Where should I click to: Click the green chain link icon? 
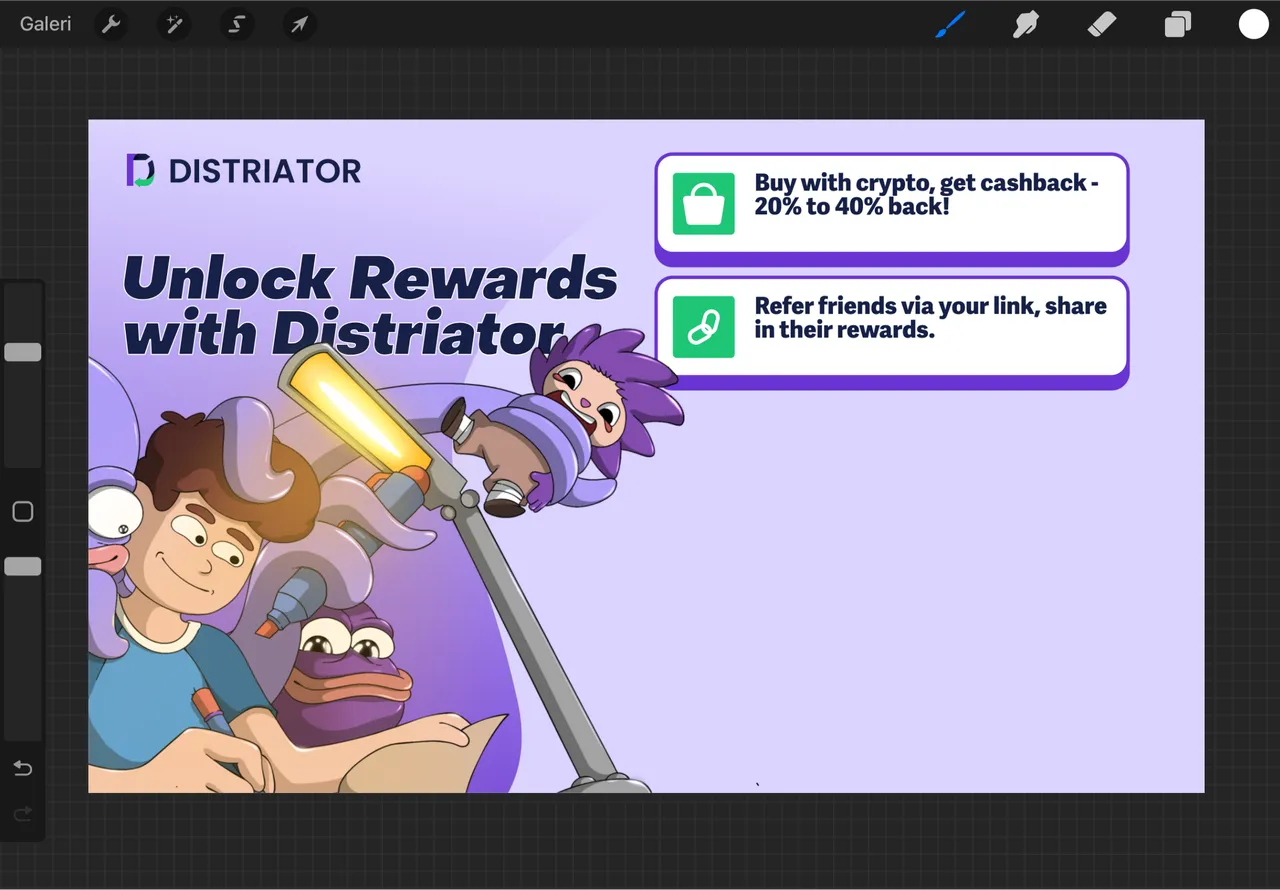pos(704,327)
